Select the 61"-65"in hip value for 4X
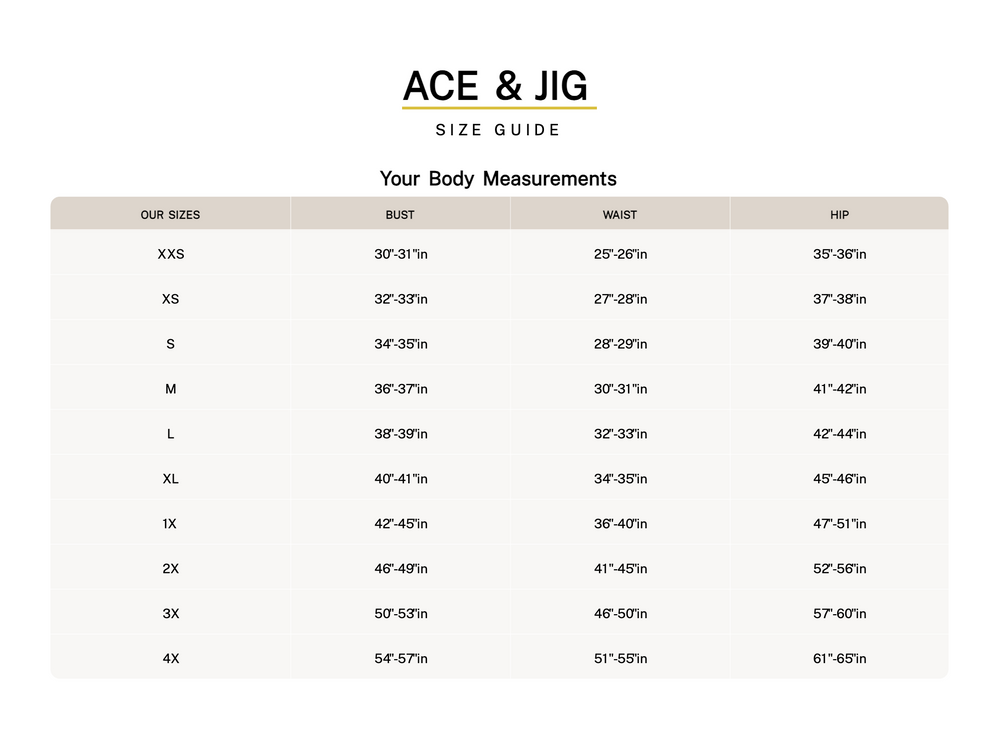This screenshot has width=1000, height=745. pos(840,659)
